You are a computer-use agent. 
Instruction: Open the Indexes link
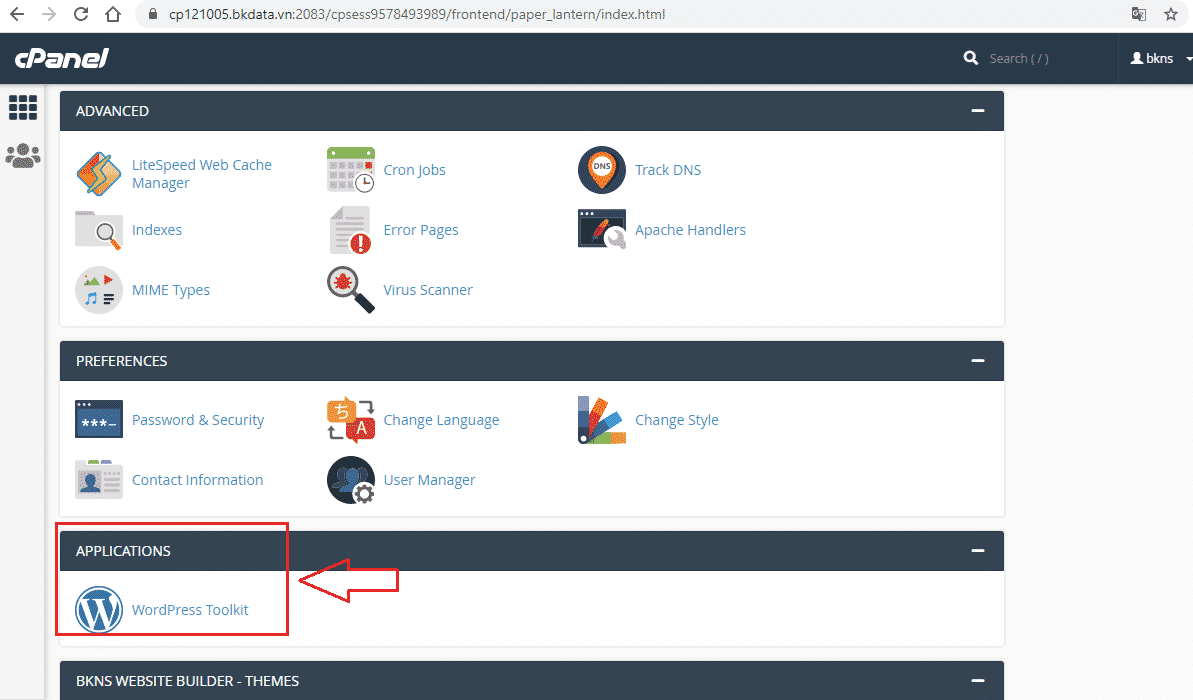(x=157, y=230)
